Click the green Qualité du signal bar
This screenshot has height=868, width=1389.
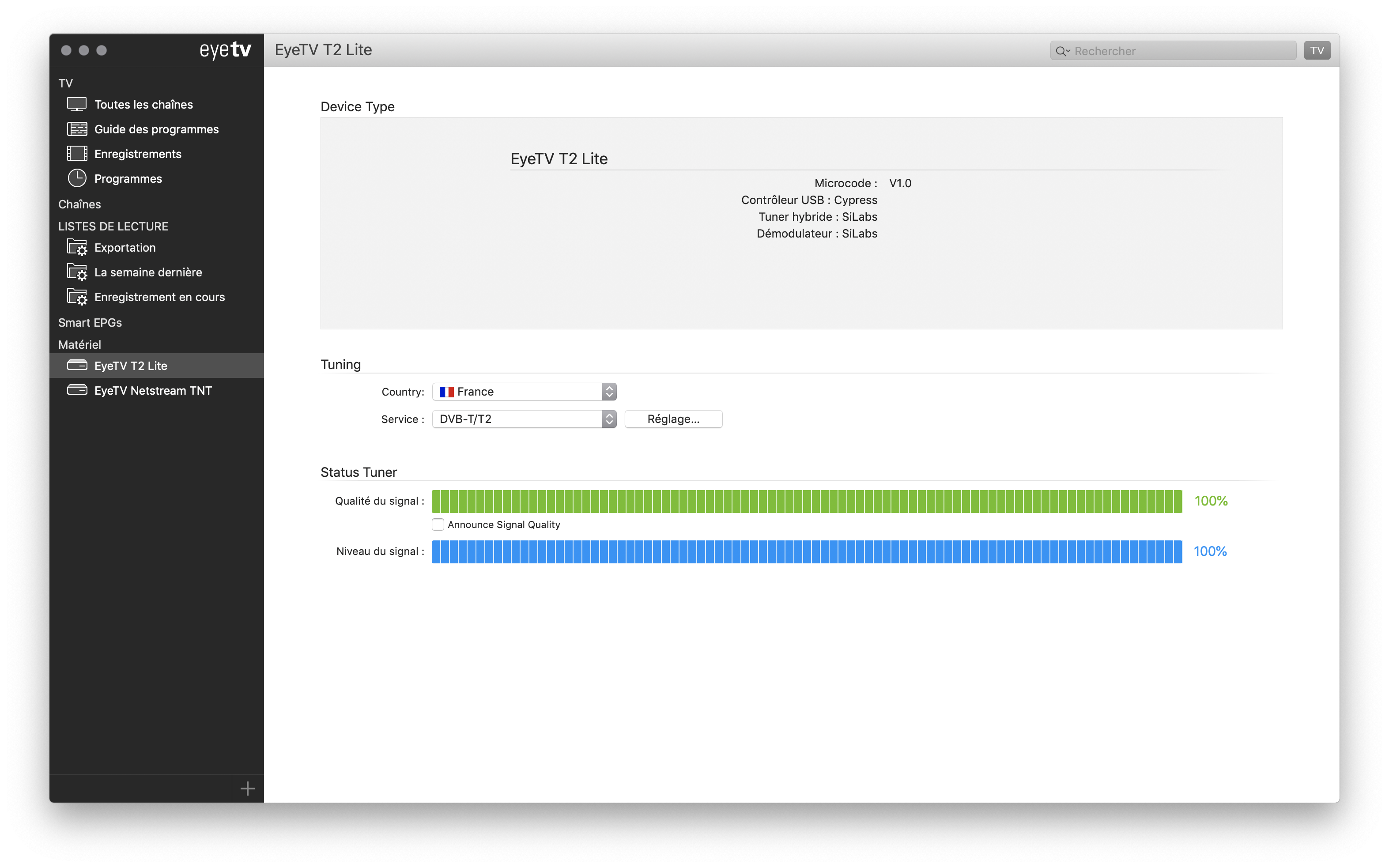click(806, 501)
